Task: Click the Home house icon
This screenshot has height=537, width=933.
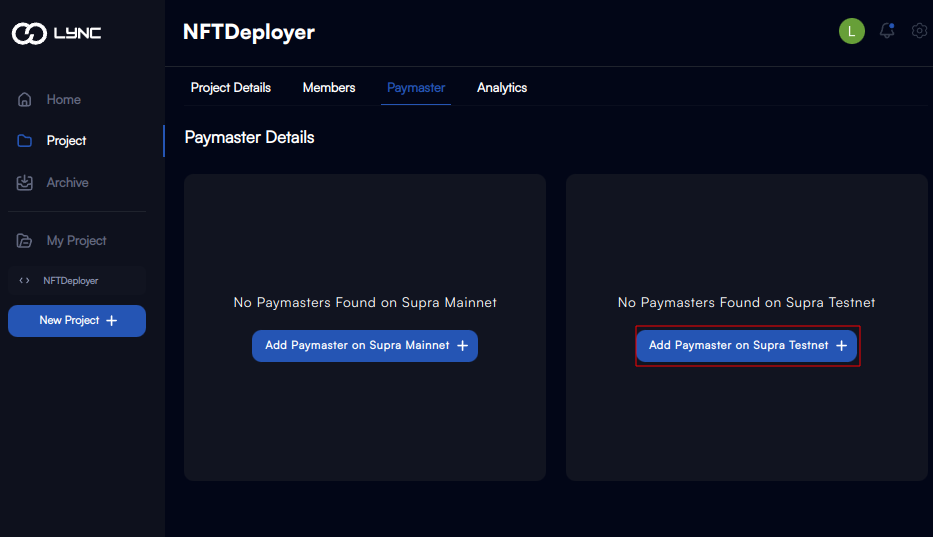Action: [x=24, y=99]
